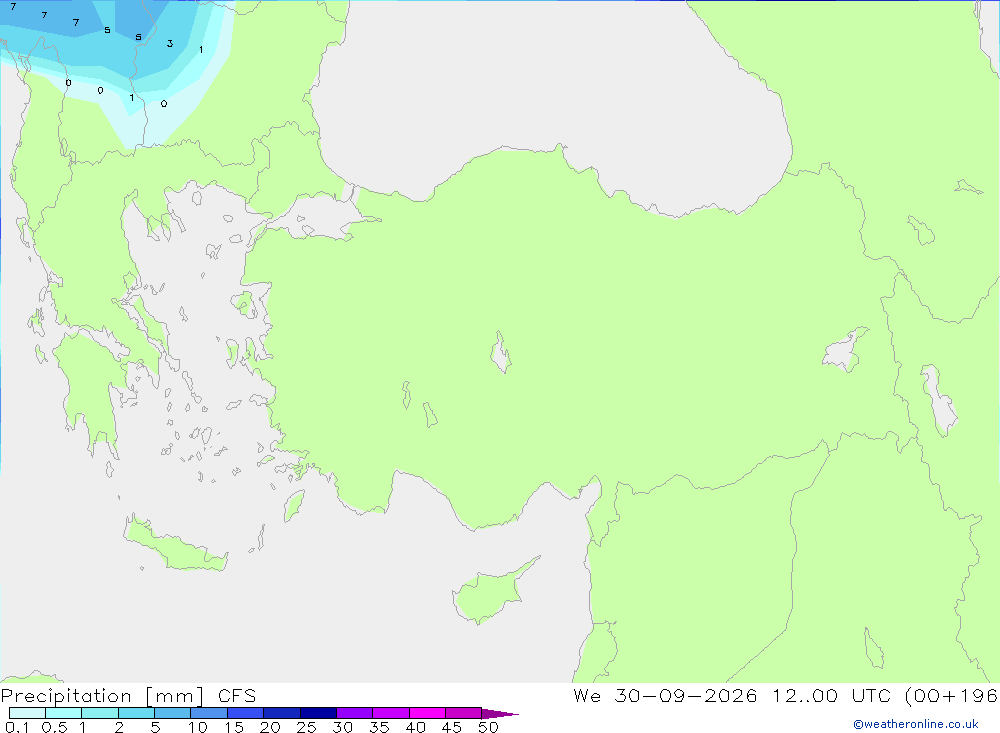Image resolution: width=1000 pixels, height=733 pixels.
Task: Click the precipitation value 3 on the map
Action: [170, 43]
